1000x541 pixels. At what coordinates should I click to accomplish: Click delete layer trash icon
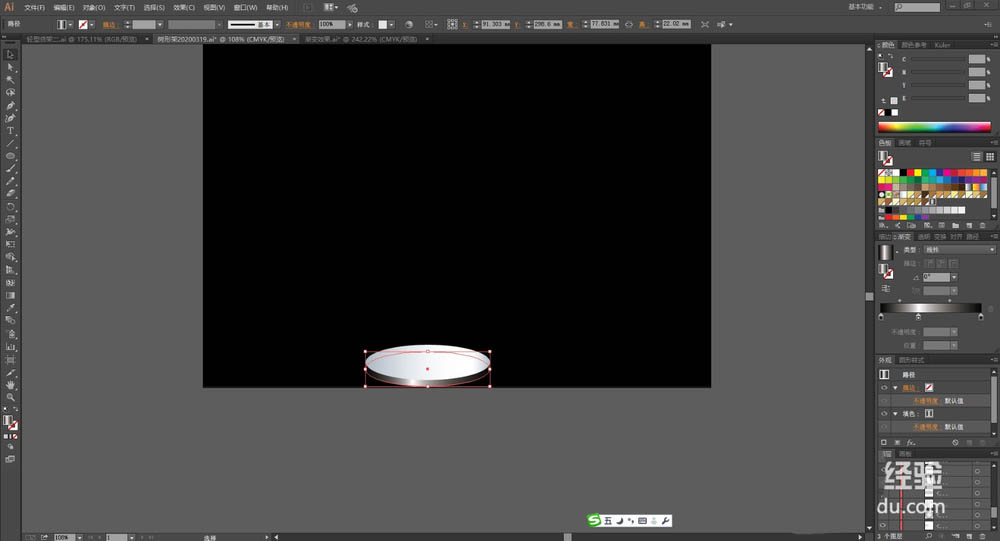tap(983, 537)
